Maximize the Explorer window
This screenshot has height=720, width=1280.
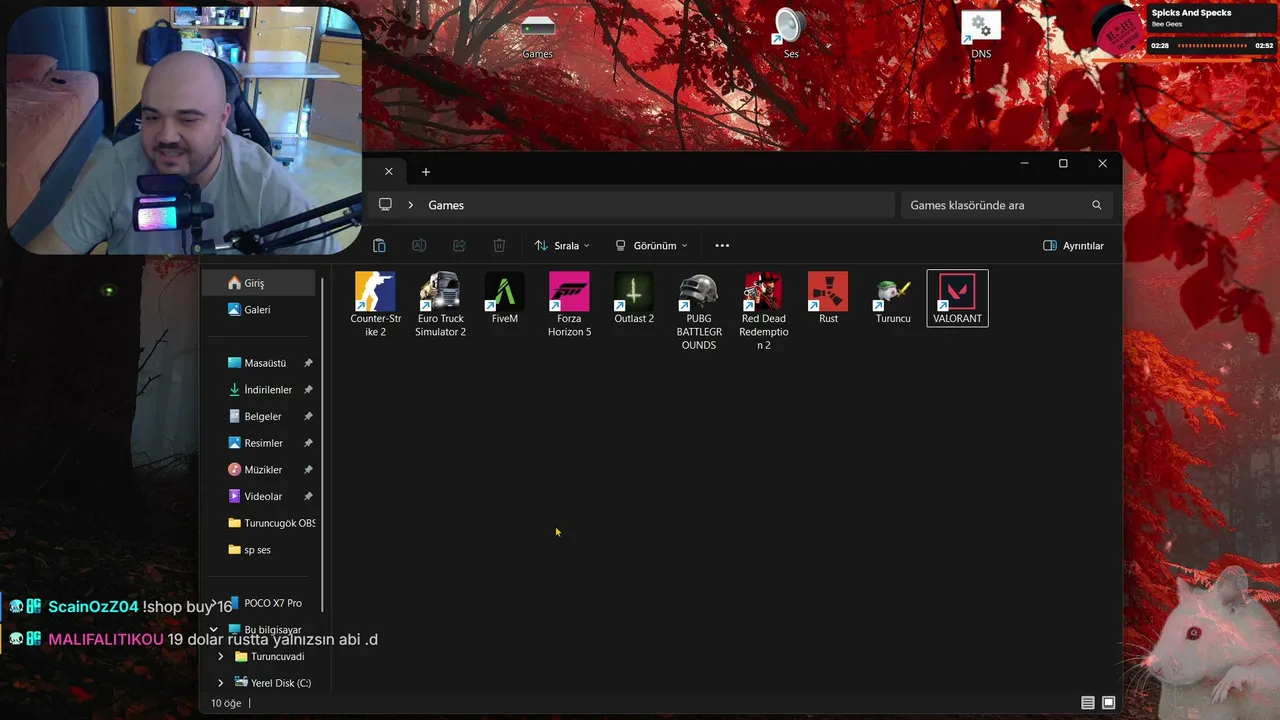coord(1063,163)
